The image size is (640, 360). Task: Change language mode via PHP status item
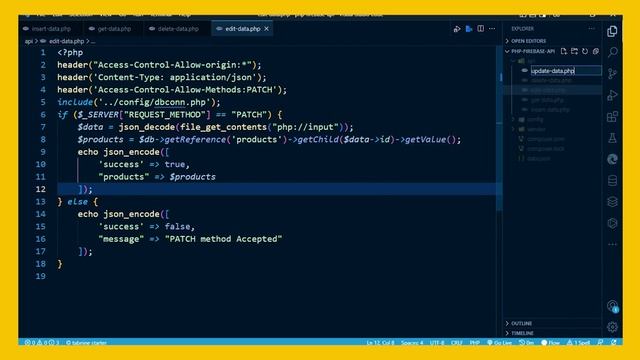pos(474,342)
